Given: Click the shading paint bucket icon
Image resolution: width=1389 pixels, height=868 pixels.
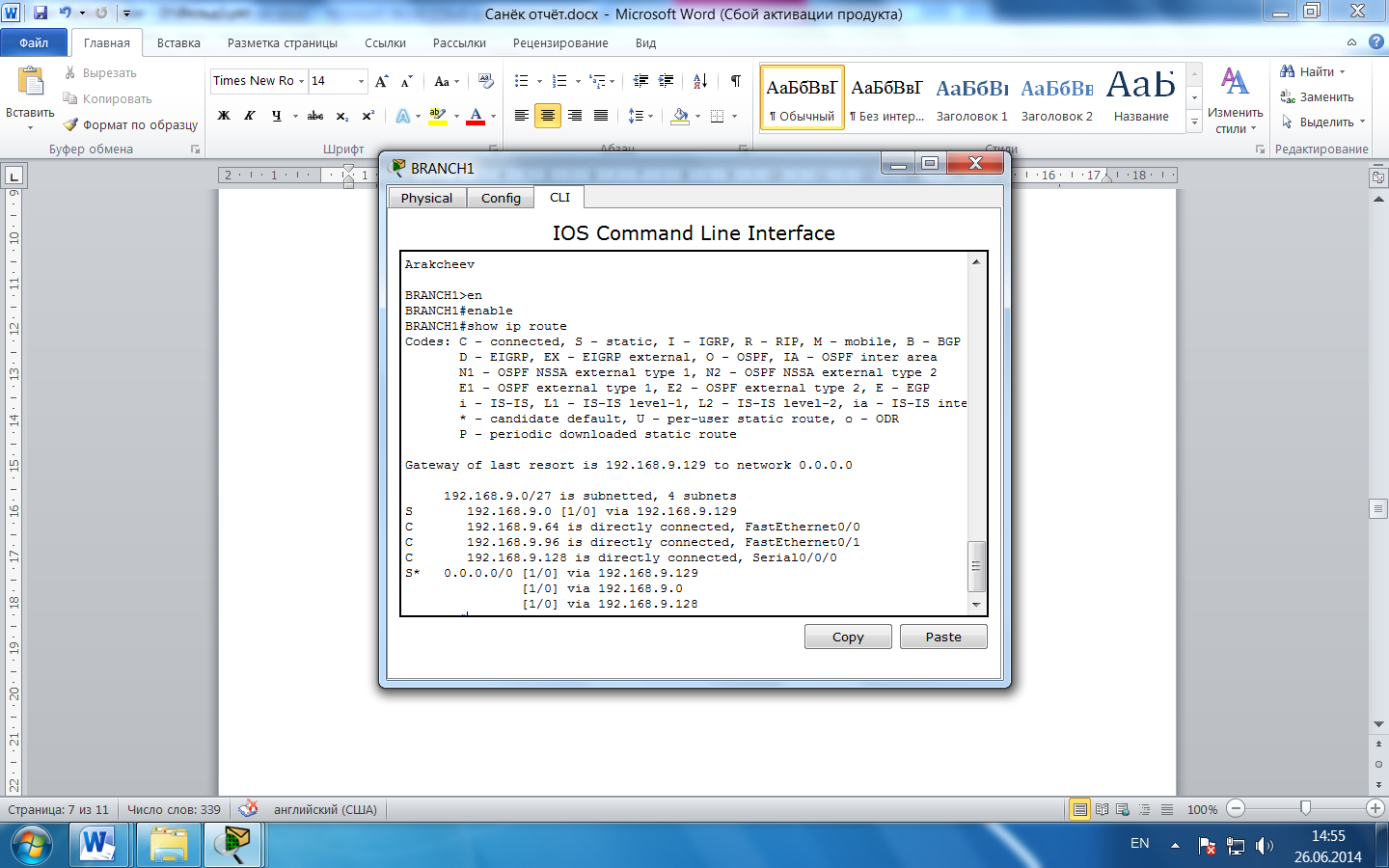Looking at the screenshot, I should (x=681, y=116).
